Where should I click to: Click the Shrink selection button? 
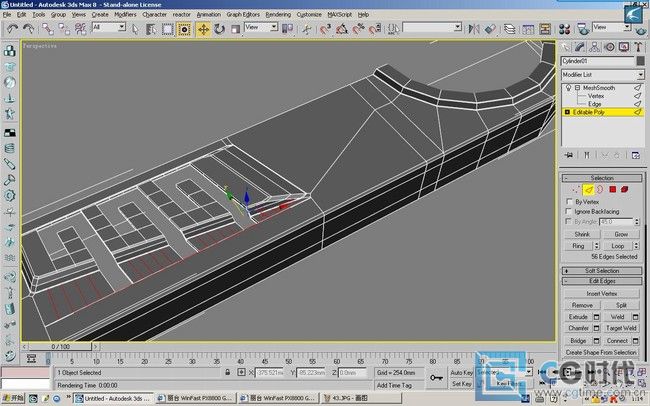click(x=582, y=234)
